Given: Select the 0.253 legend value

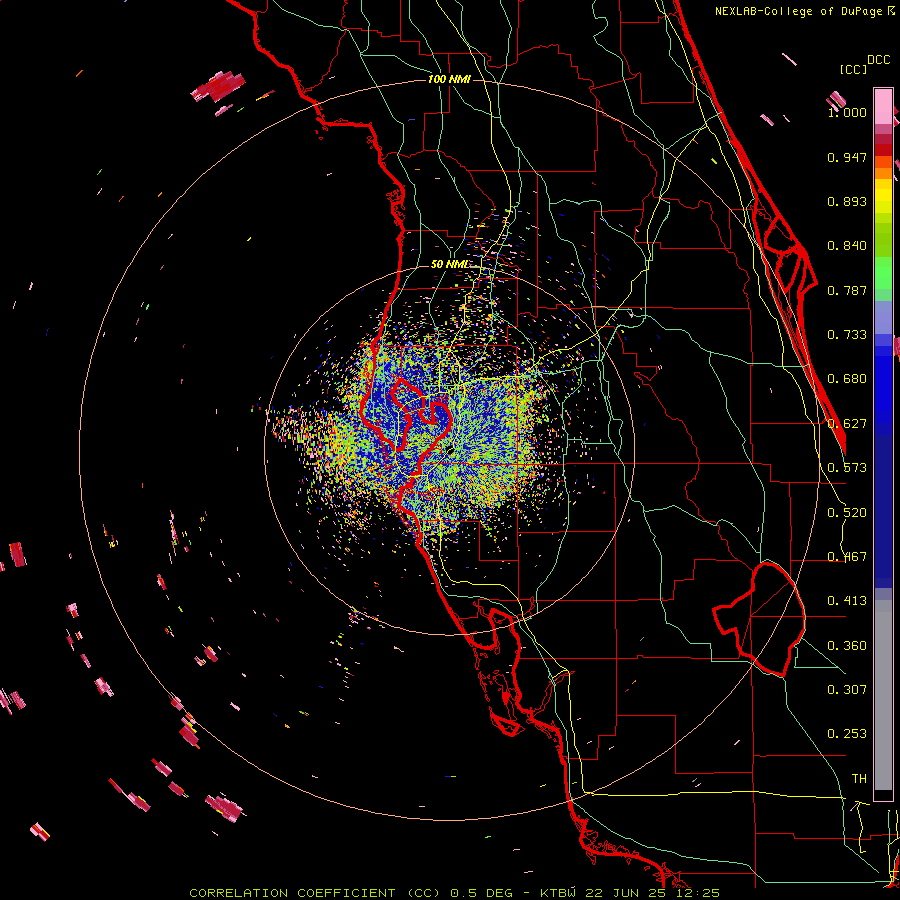Looking at the screenshot, I should (x=847, y=734).
